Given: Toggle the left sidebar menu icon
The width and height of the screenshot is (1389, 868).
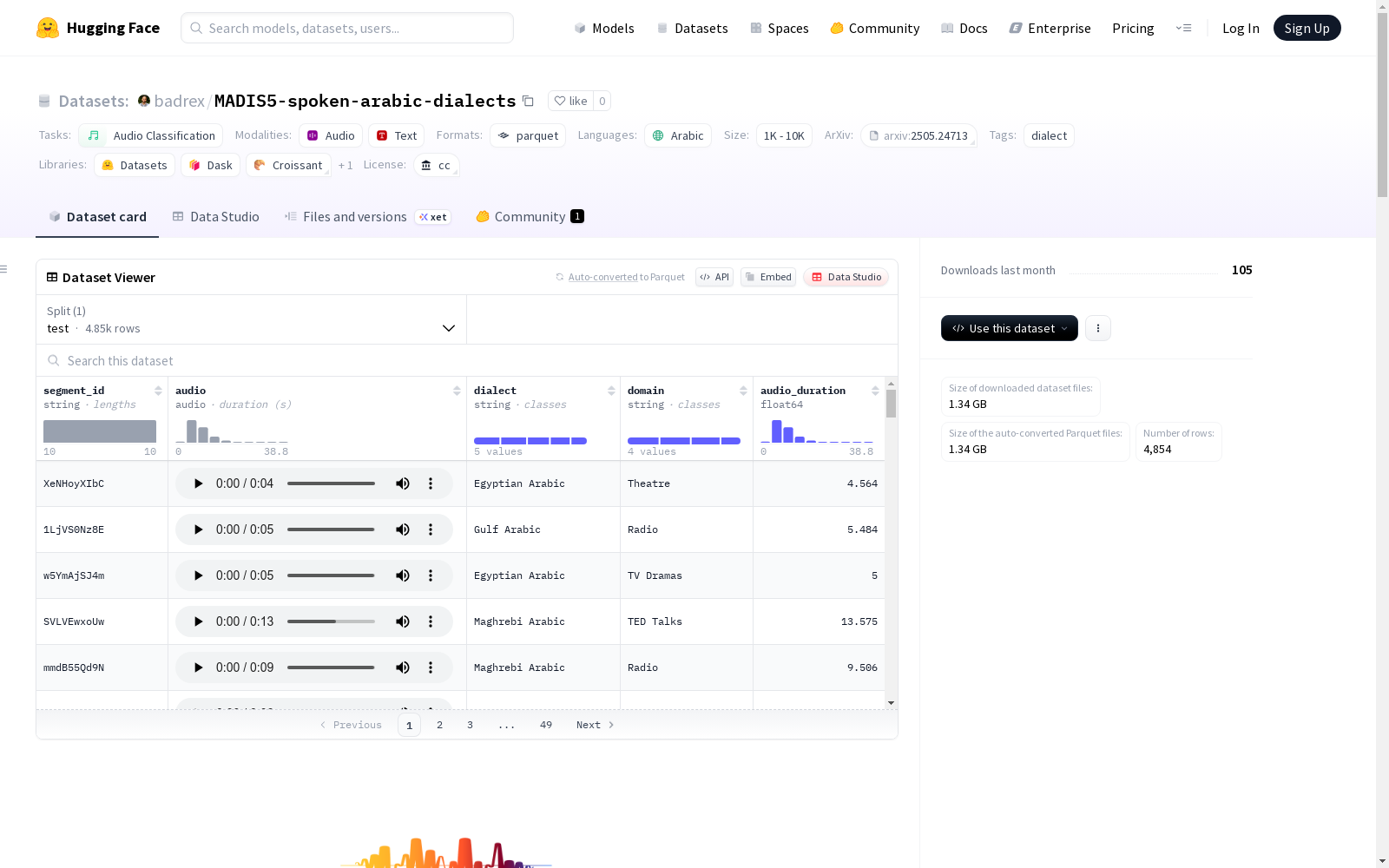Looking at the screenshot, I should (3, 269).
